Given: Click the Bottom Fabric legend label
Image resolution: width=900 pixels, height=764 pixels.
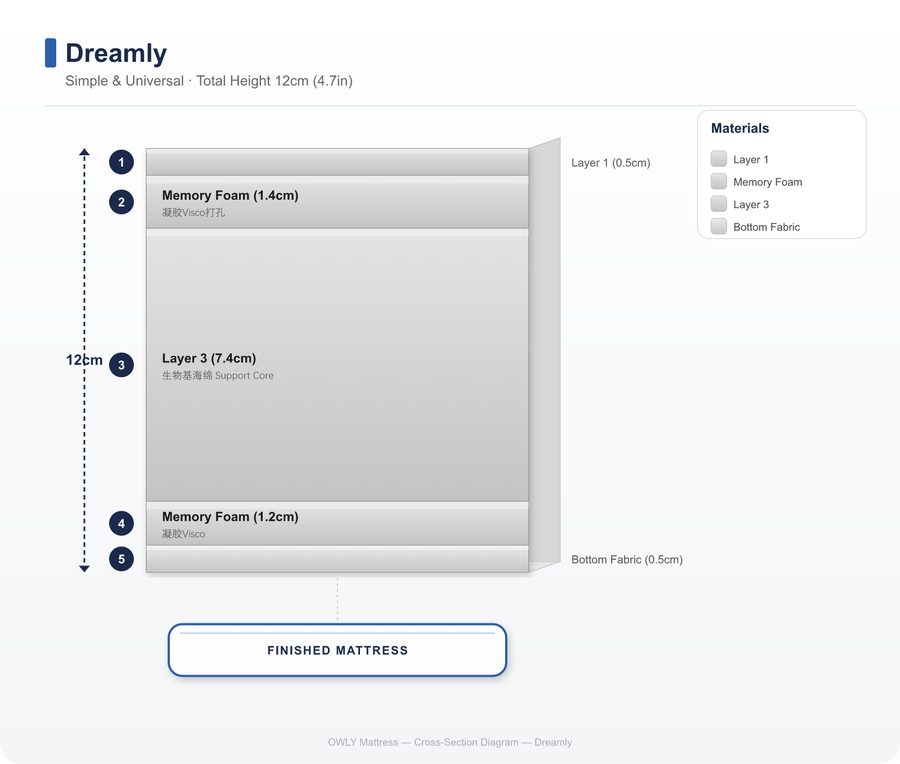Looking at the screenshot, I should 766,227.
